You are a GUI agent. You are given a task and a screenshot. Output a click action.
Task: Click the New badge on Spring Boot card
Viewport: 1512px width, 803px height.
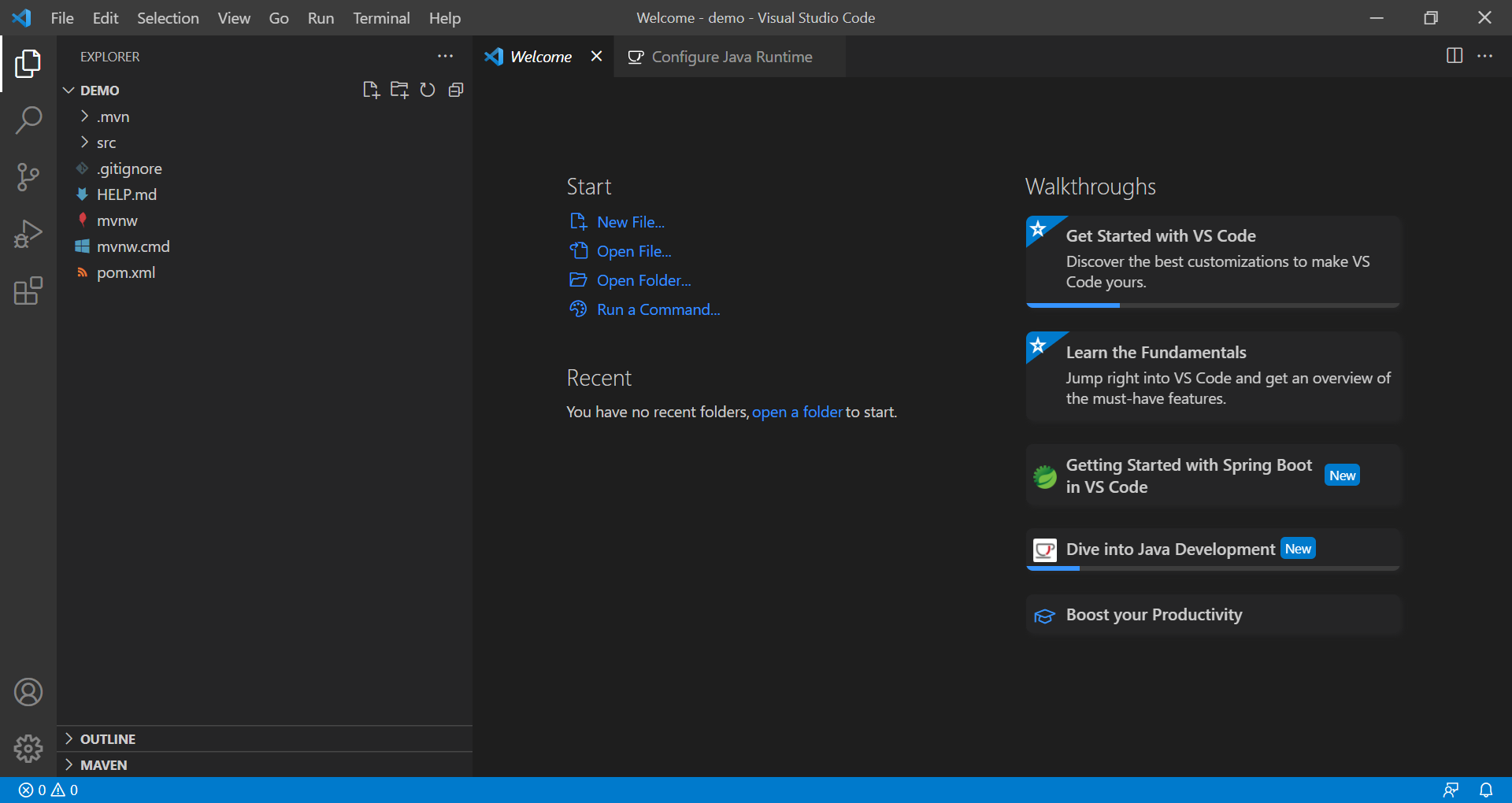point(1342,476)
